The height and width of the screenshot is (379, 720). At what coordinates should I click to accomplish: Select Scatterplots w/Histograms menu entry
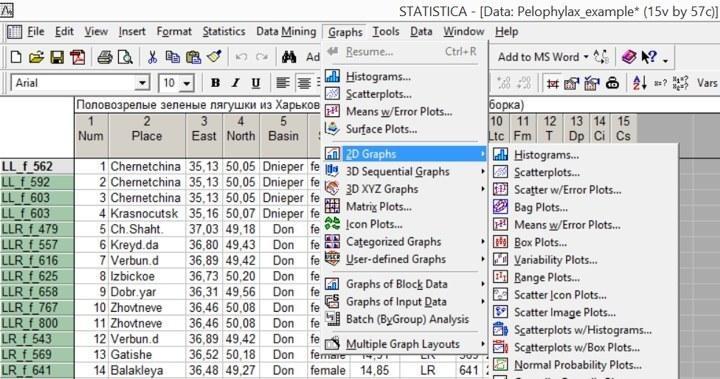click(583, 330)
